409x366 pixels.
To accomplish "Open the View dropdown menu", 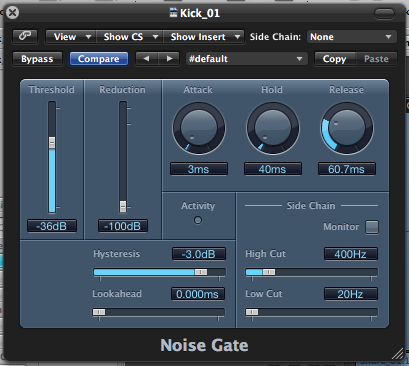I will [71, 37].
